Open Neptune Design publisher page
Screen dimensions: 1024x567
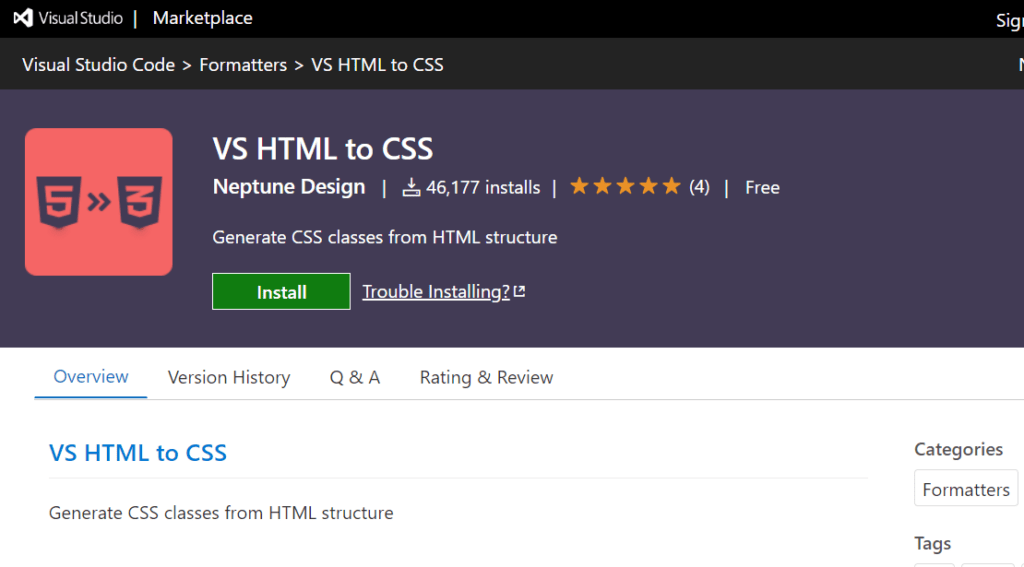pos(289,187)
